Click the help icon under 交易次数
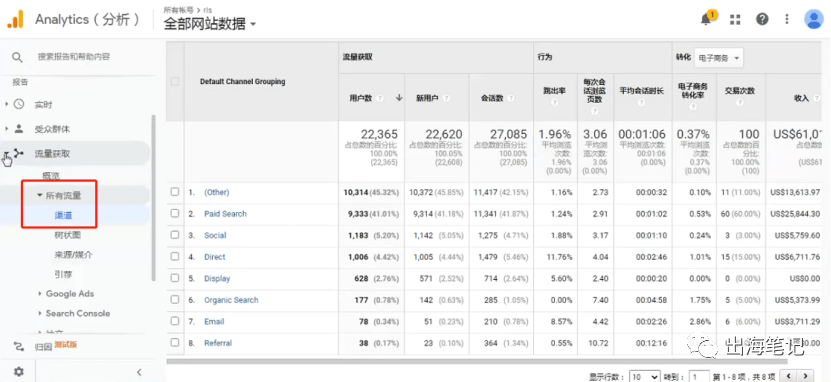The width and height of the screenshot is (831, 382). pos(739,102)
